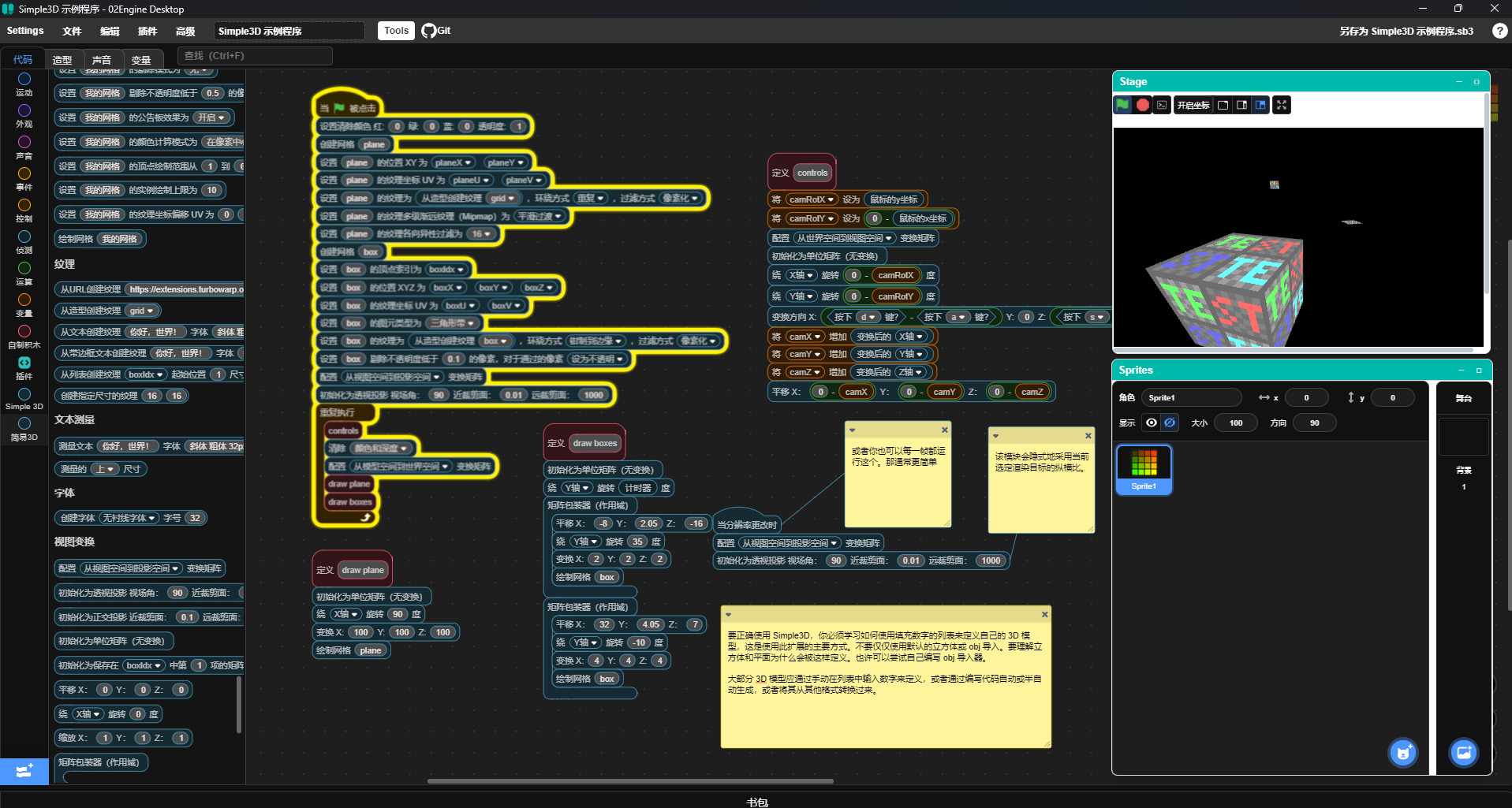Show the sprite using the eye icon

pos(1152,423)
